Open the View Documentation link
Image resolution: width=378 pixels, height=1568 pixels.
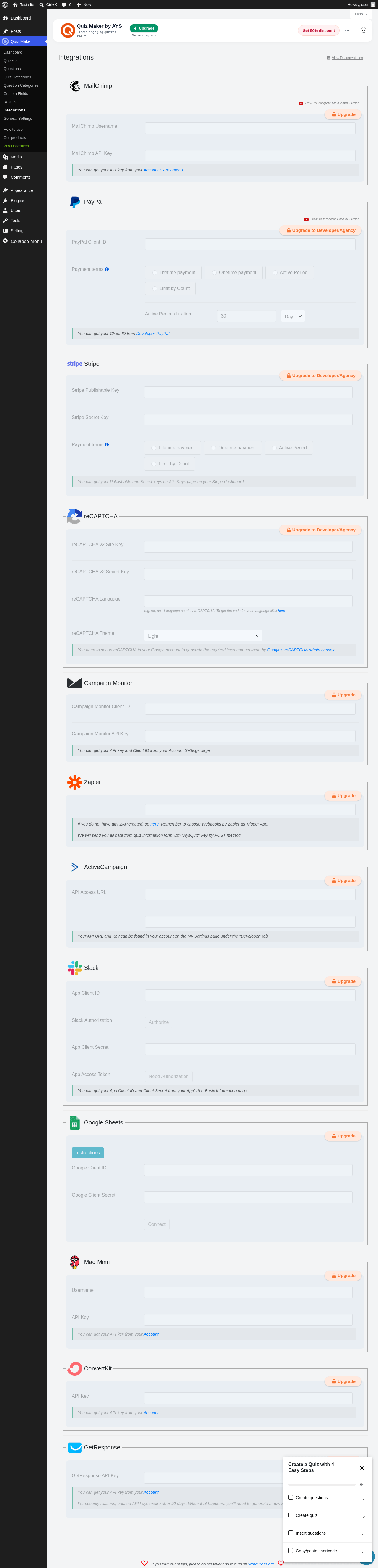coord(347,58)
